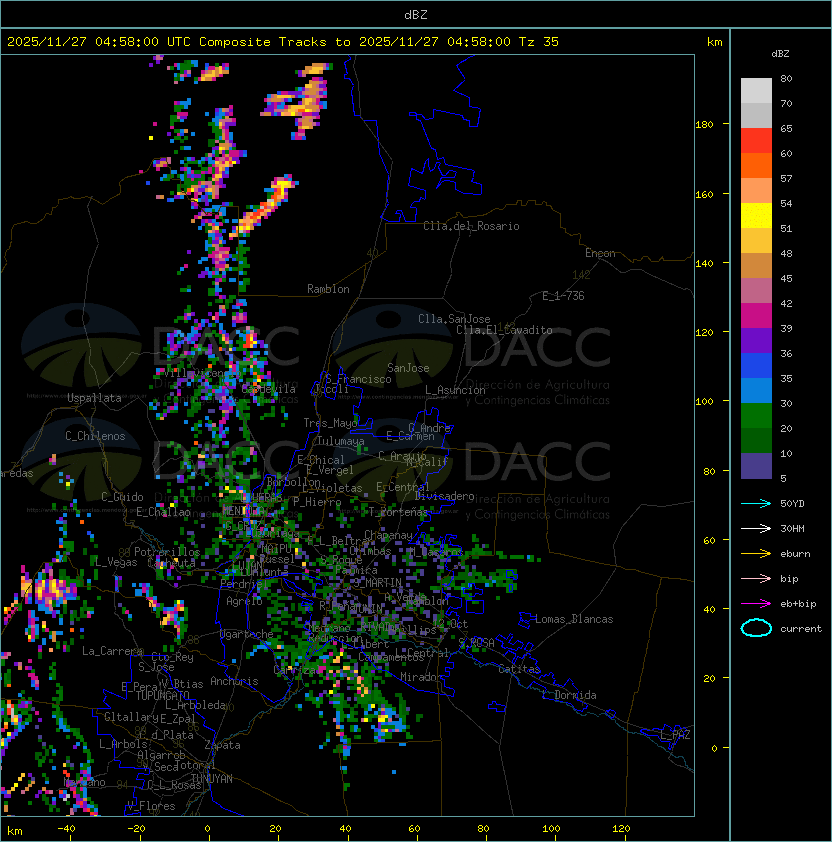This screenshot has height=842, width=832.
Task: Click the 'eburn' legend label
Action: (x=795, y=554)
